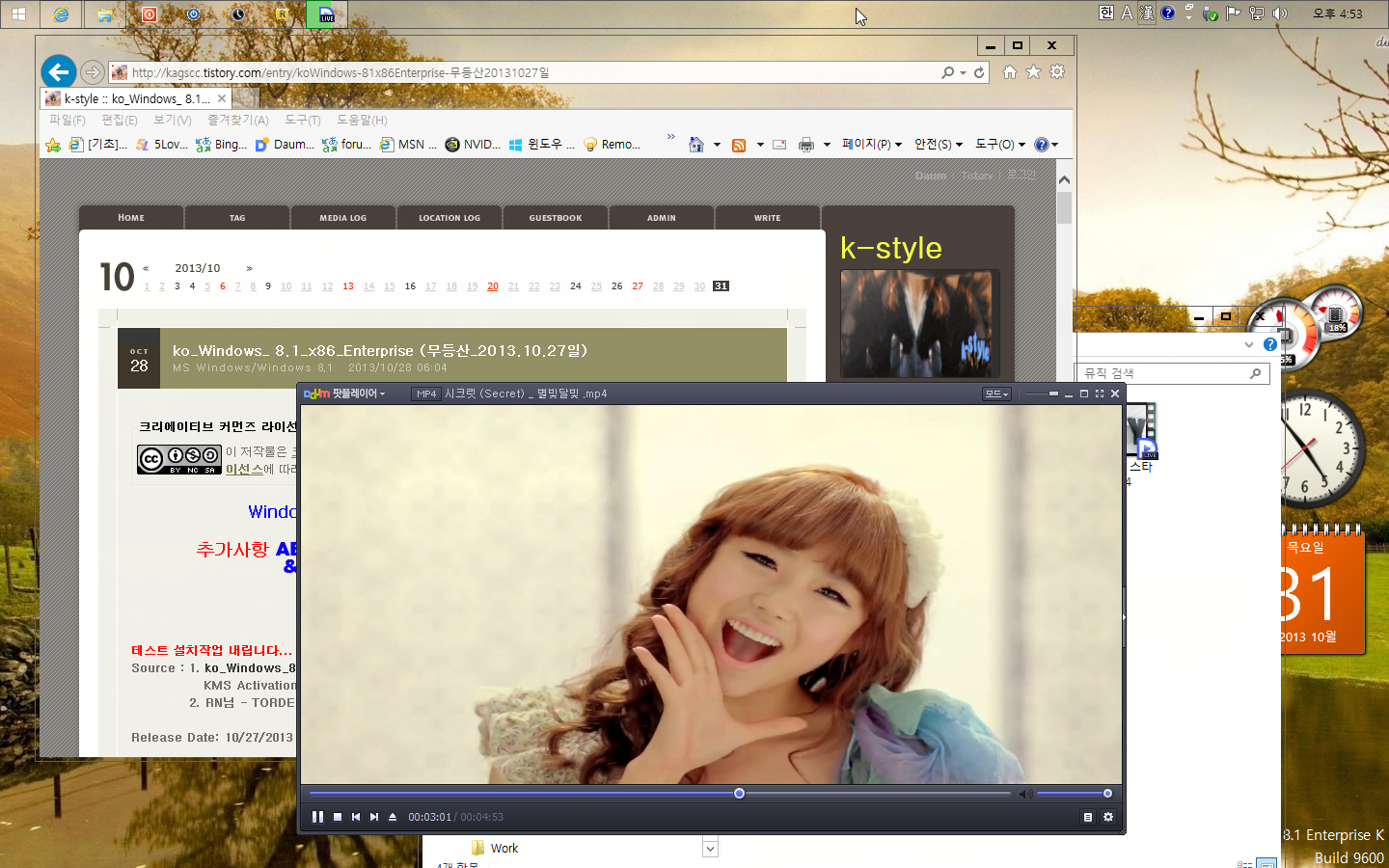
Task: Click add-to-favorites-bar star icon
Action: coord(53,145)
